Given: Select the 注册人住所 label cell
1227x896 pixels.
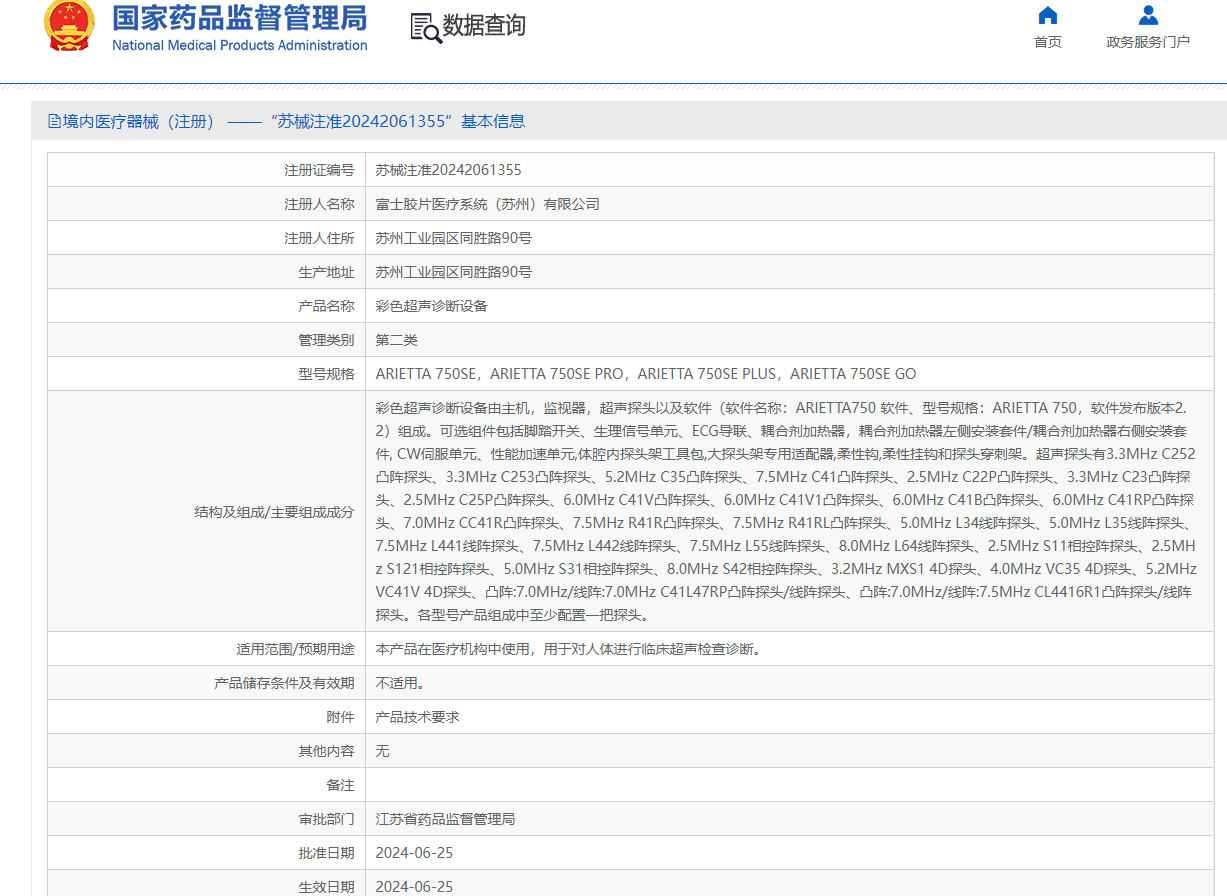Looking at the screenshot, I should [206, 238].
